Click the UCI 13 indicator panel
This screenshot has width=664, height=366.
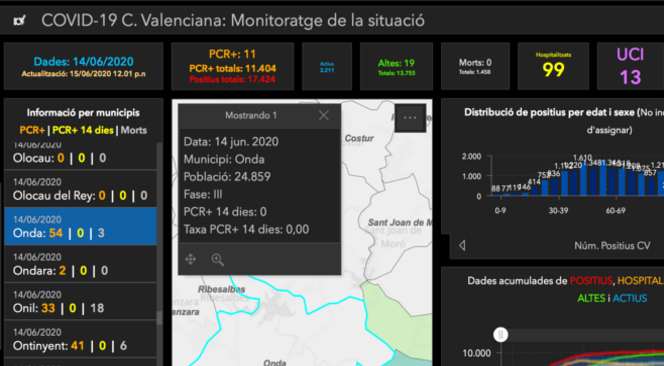[x=630, y=66]
